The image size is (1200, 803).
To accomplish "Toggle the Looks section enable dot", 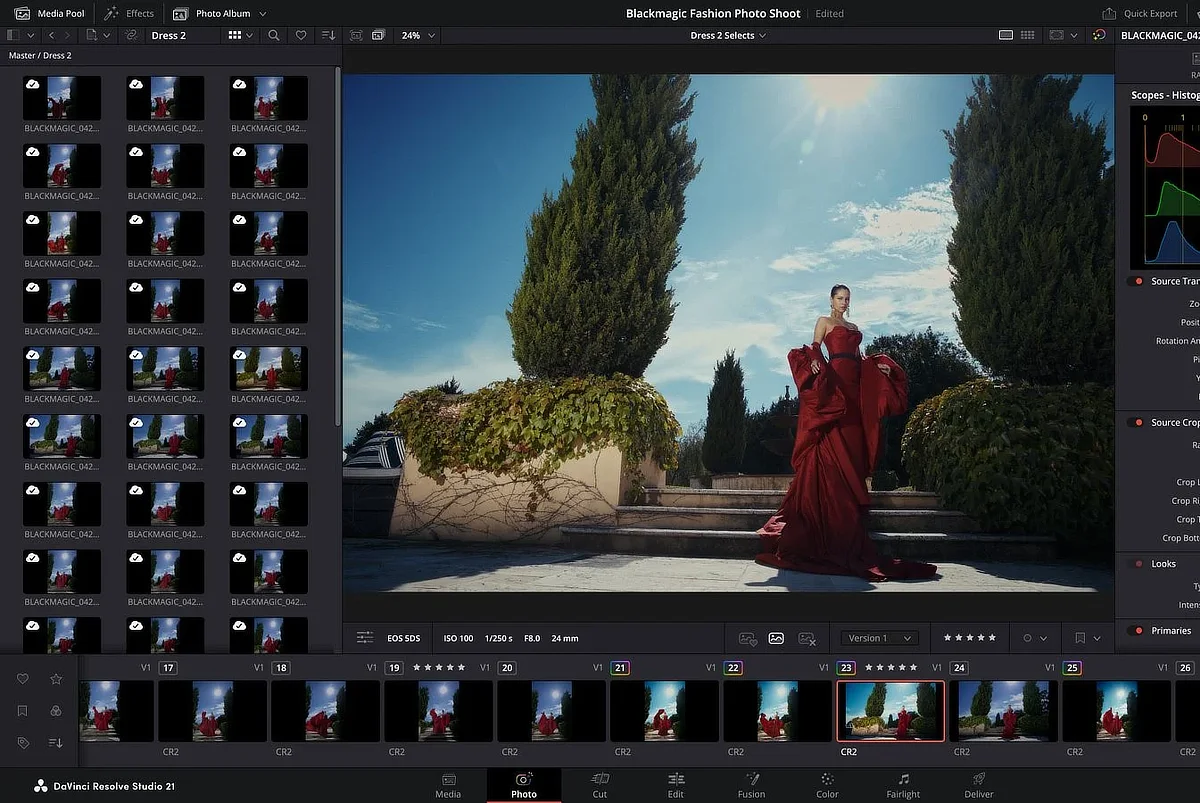I will click(1137, 564).
